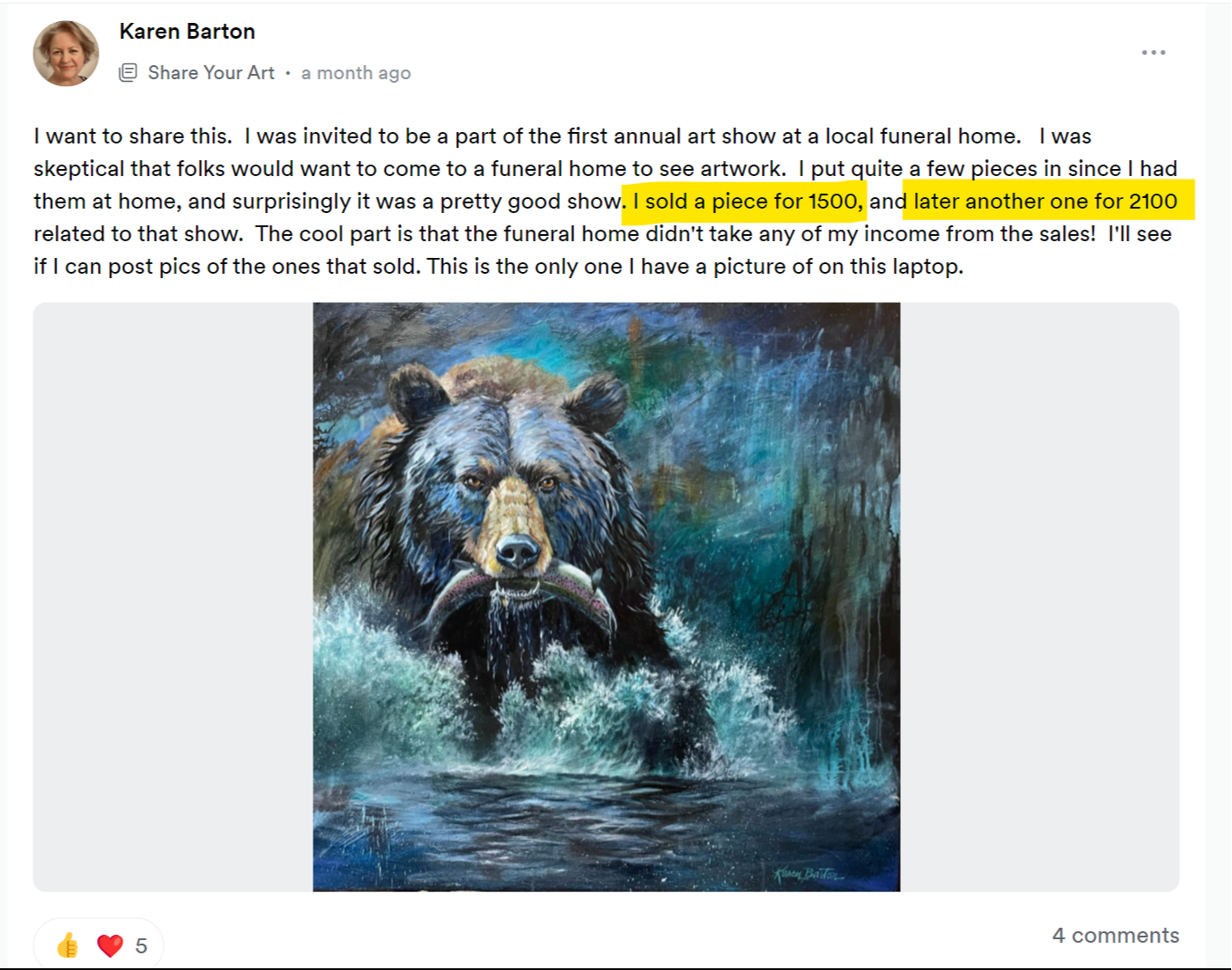1232x970 pixels.
Task: Click the sentence 'I want to share this.'
Action: (133, 136)
